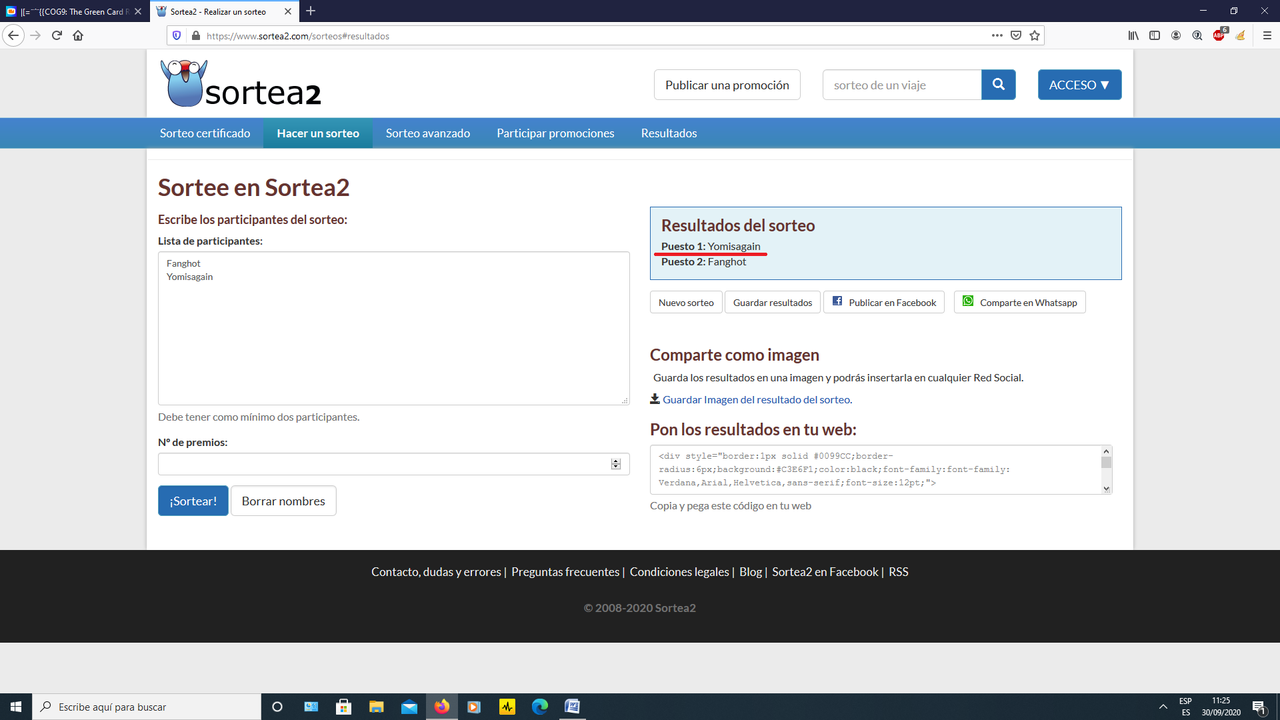Bookmark this page with star icon

click(x=1035, y=35)
